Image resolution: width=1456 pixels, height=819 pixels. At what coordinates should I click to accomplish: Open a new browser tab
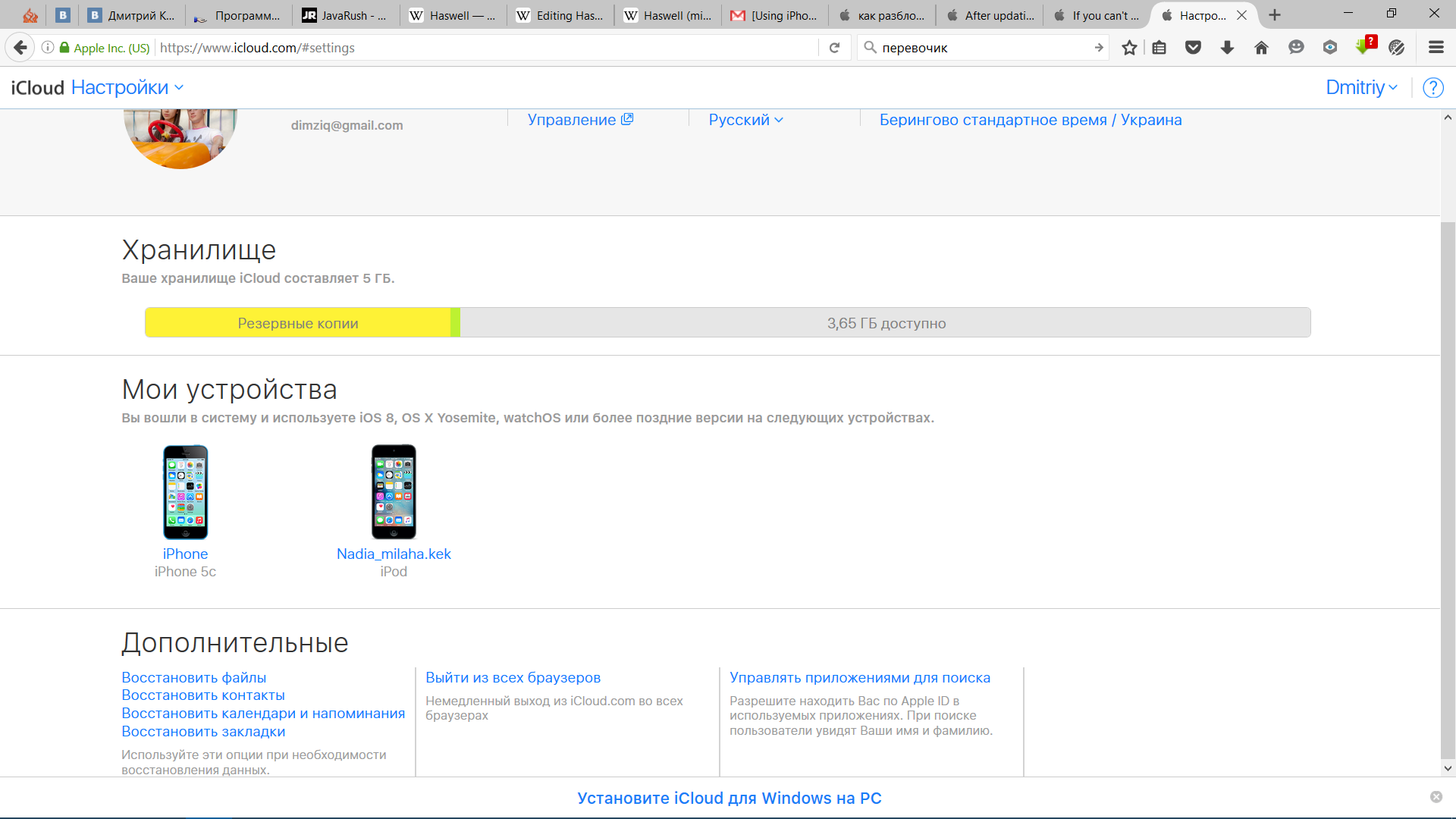[1275, 15]
